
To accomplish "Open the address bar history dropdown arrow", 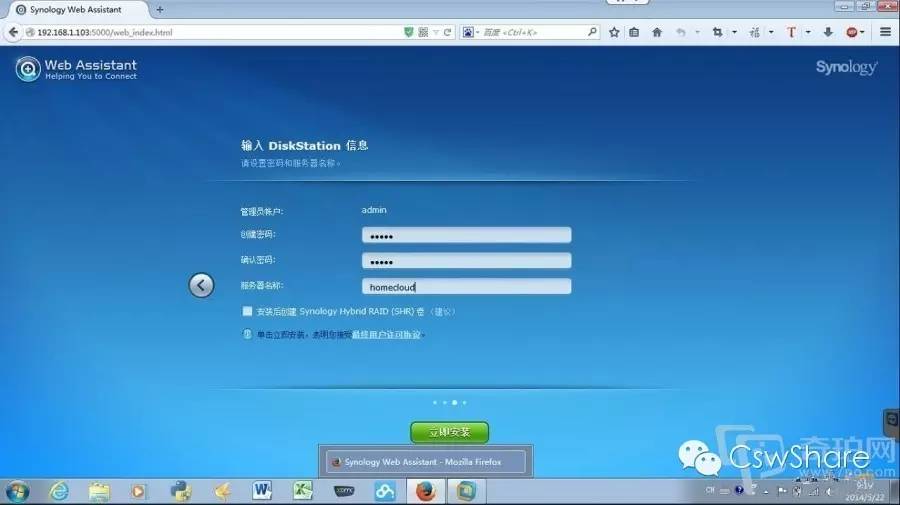I will 436,32.
